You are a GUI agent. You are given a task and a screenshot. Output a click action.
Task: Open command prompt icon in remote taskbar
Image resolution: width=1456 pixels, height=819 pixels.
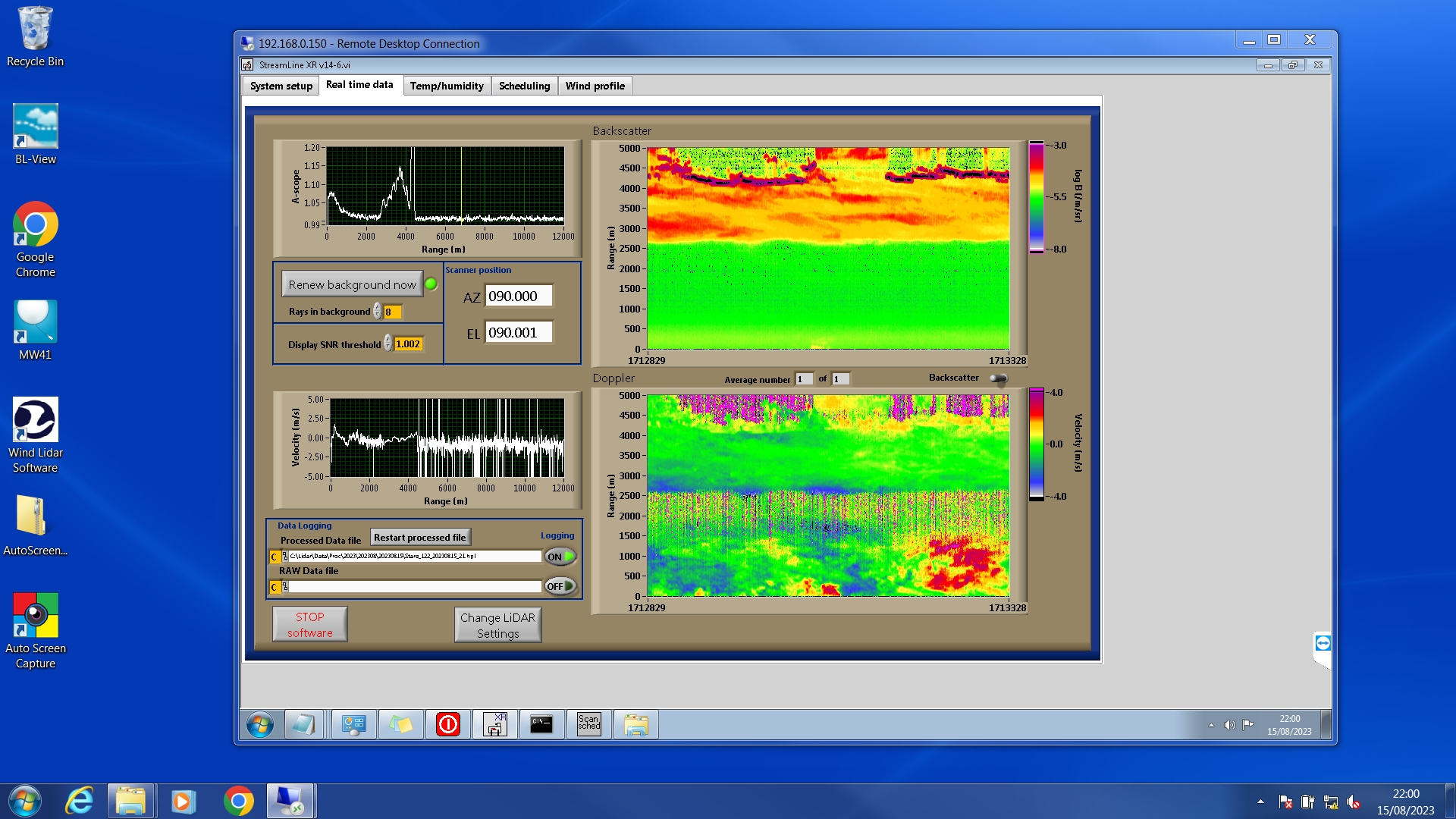[541, 724]
